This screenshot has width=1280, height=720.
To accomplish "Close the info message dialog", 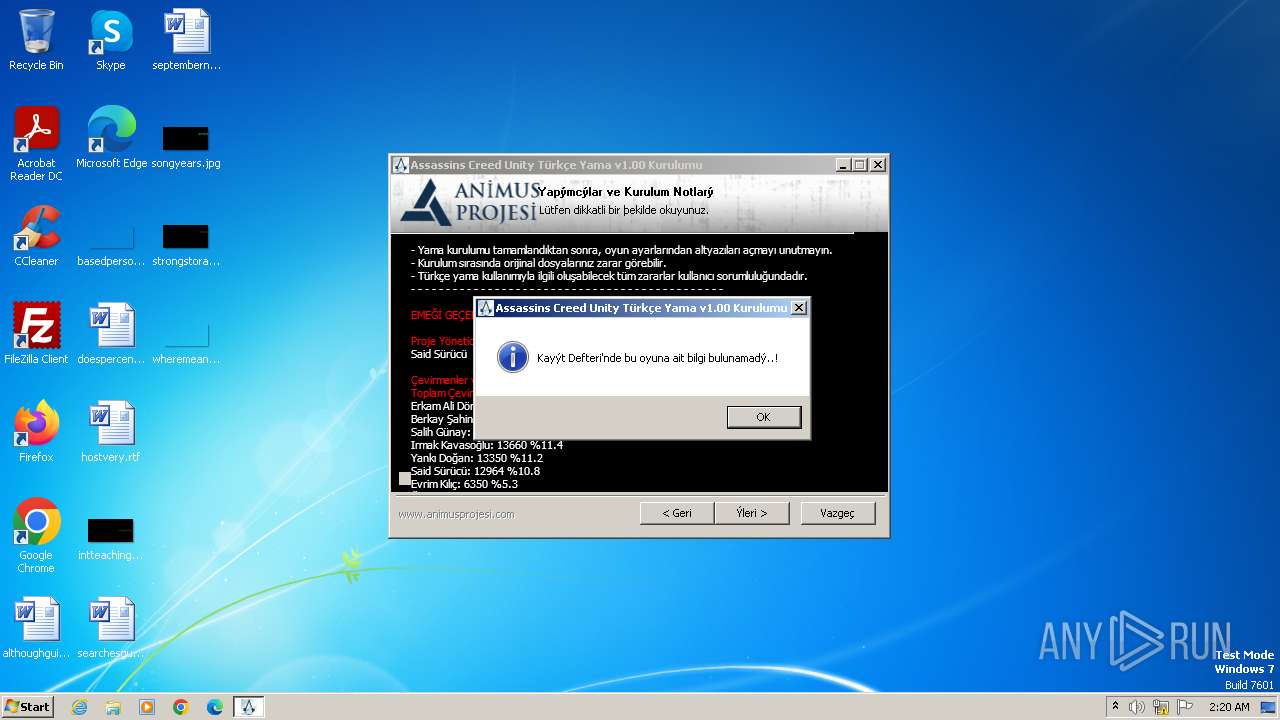I will coord(798,308).
